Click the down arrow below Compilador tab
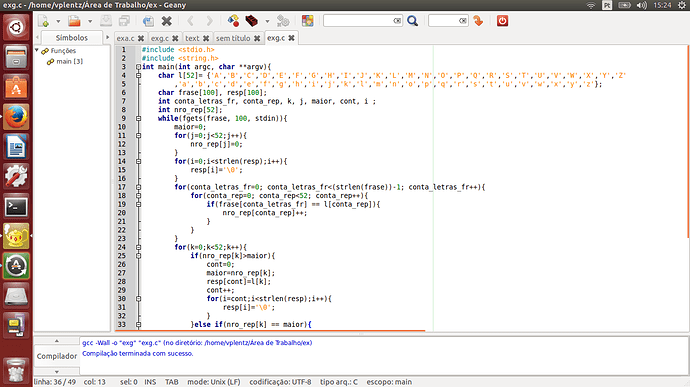This screenshot has width=690, height=387. (x=57, y=372)
